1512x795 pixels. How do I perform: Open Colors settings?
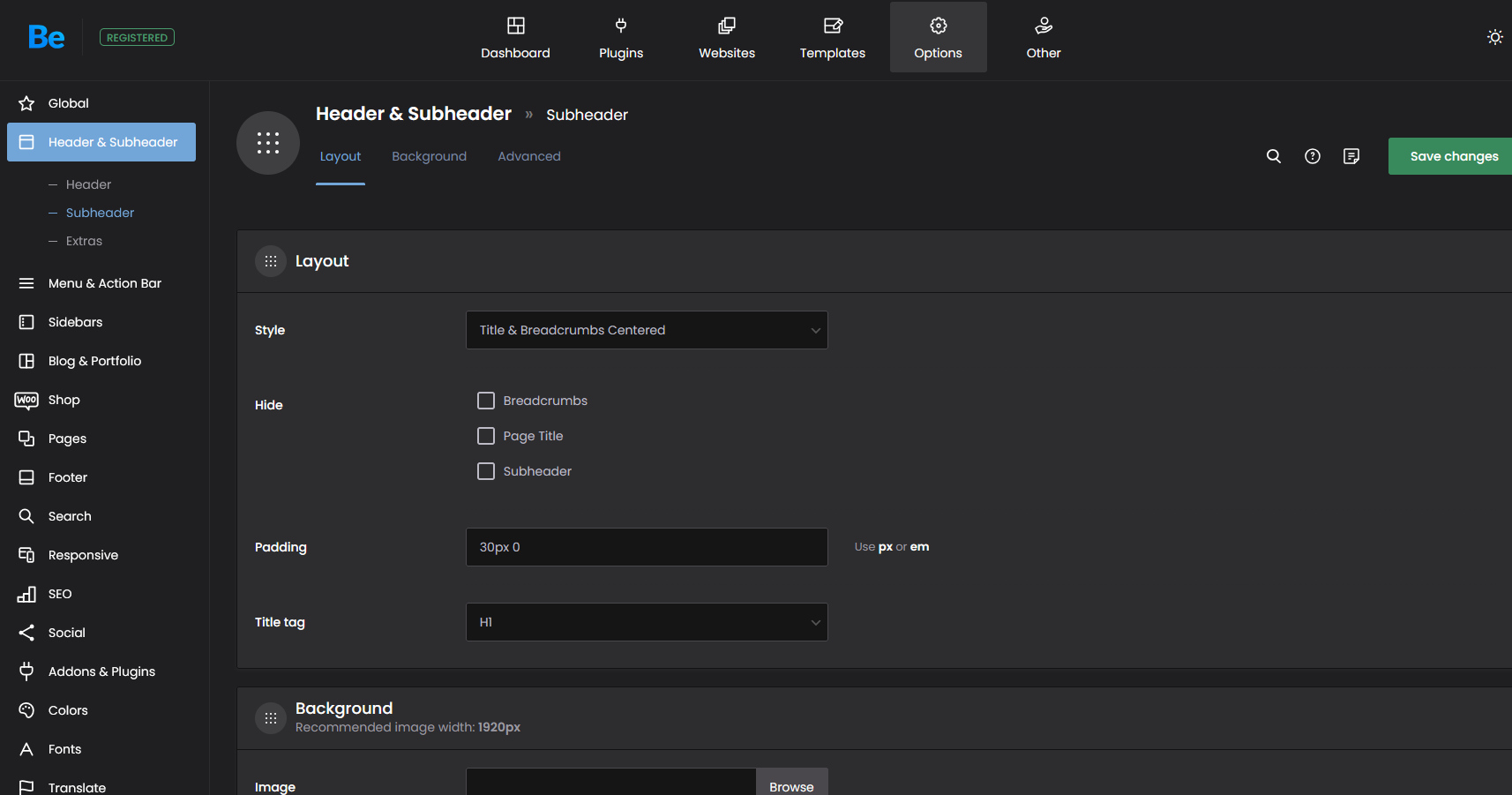tap(101, 710)
